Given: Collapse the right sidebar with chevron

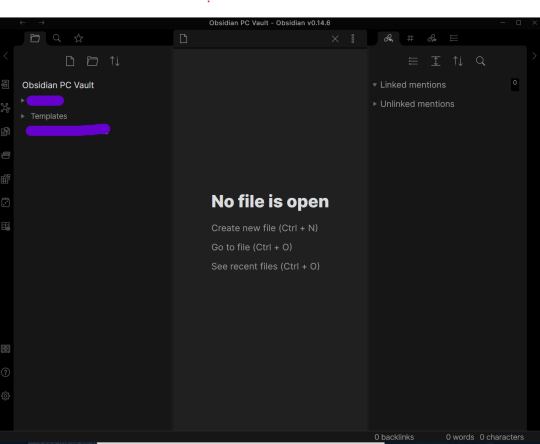Looking at the screenshot, I should click(534, 56).
